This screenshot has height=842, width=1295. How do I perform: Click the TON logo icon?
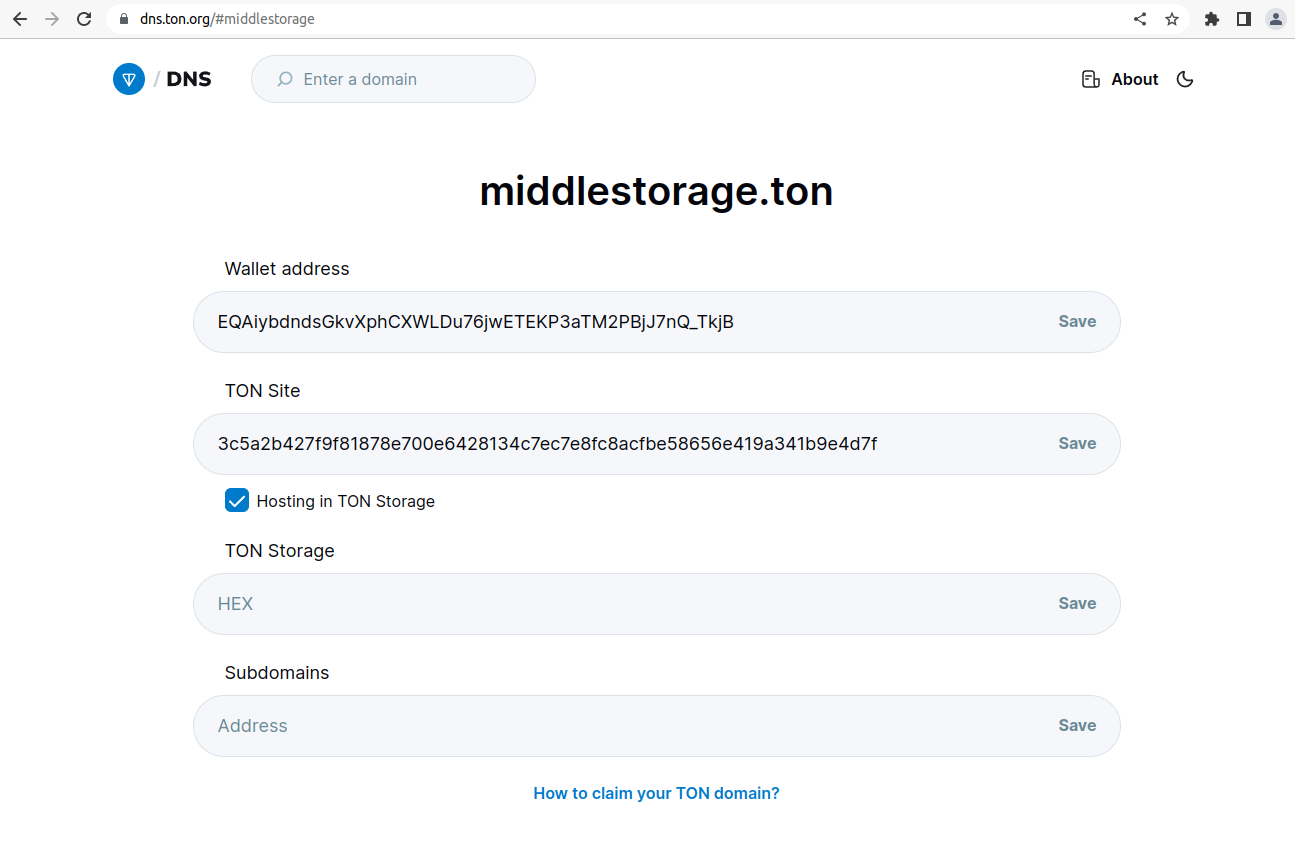129,79
